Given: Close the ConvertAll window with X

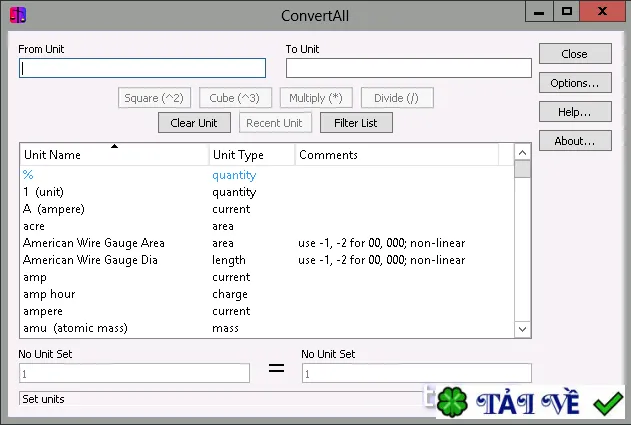Looking at the screenshot, I should click(x=602, y=12).
